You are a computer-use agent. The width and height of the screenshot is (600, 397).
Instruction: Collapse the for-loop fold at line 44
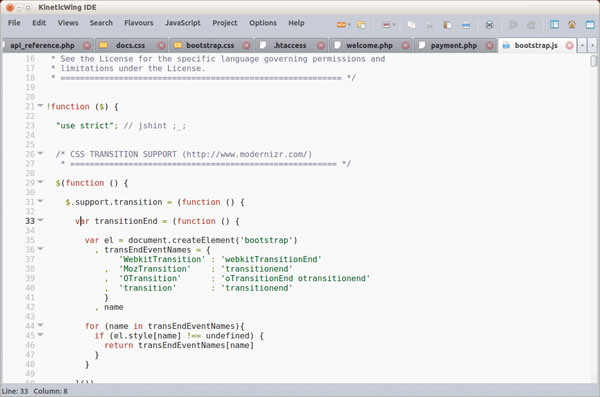point(40,325)
